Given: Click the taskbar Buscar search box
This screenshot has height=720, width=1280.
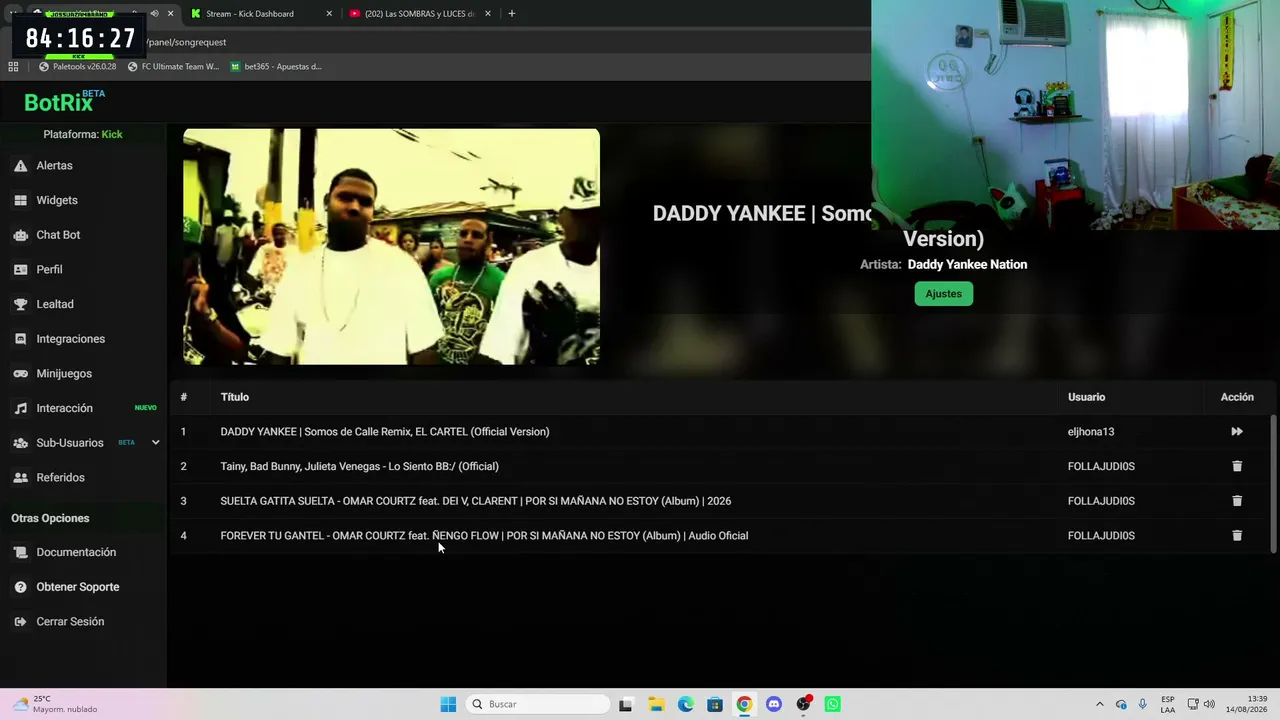Looking at the screenshot, I should tap(539, 704).
